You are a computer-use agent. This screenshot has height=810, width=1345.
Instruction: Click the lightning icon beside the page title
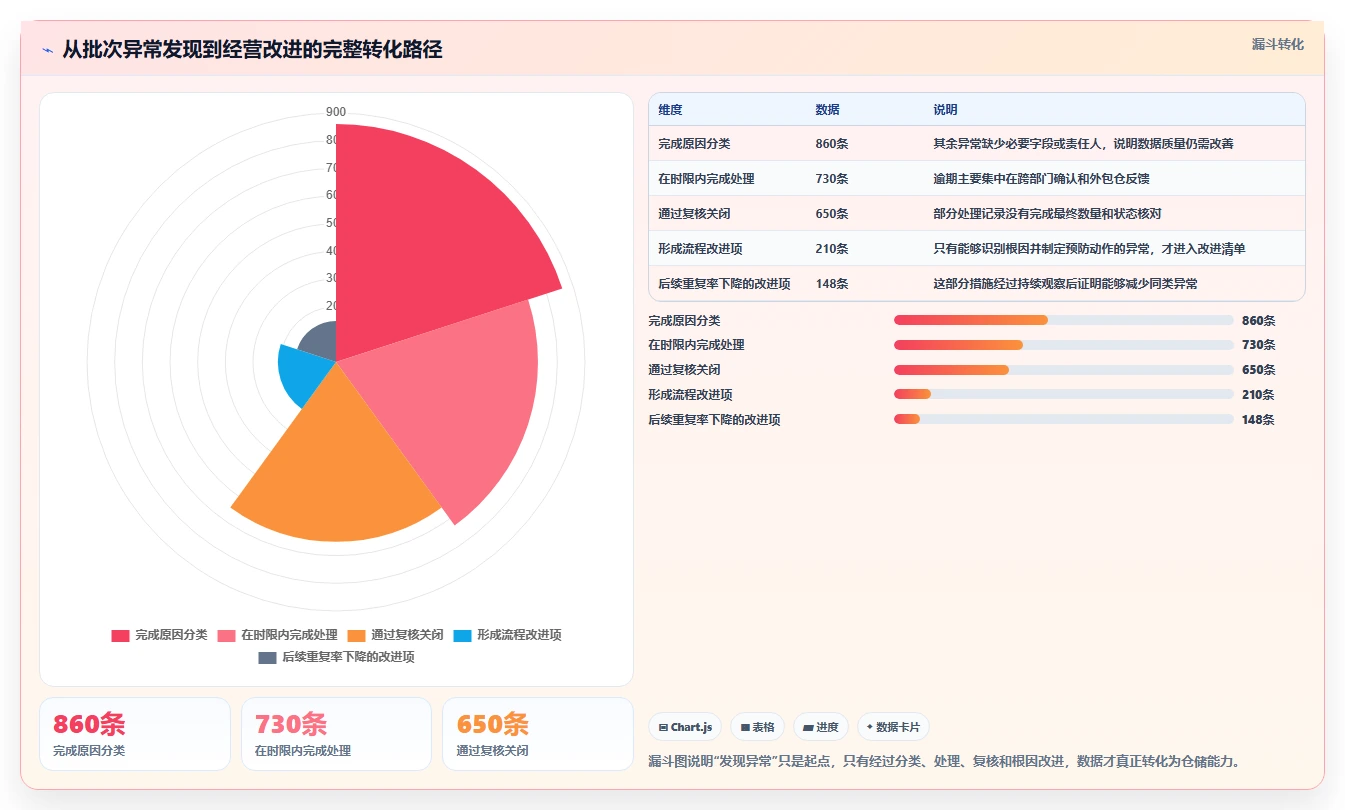tap(47, 50)
